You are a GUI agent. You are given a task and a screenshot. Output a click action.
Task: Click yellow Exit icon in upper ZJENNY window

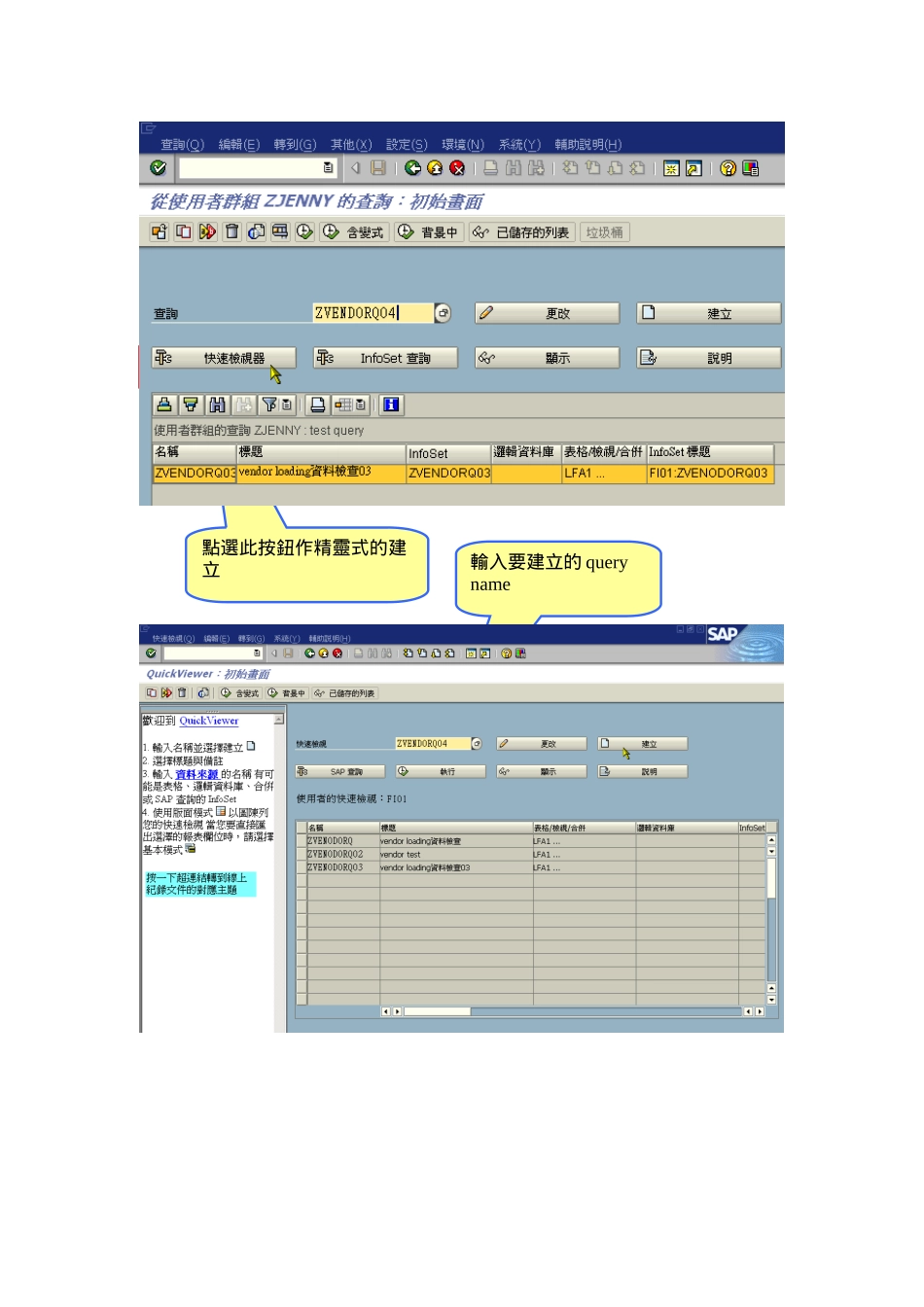[435, 168]
